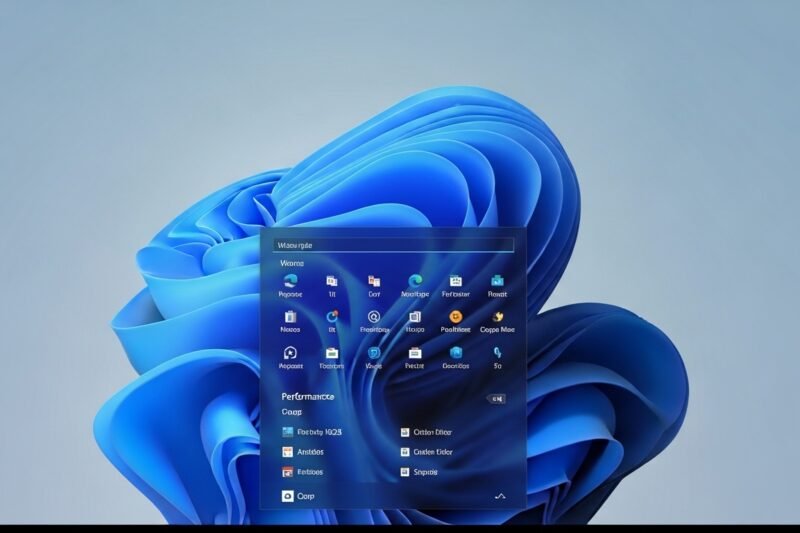
Task: Open the green folder icon "Tooctors"
Action: [332, 358]
